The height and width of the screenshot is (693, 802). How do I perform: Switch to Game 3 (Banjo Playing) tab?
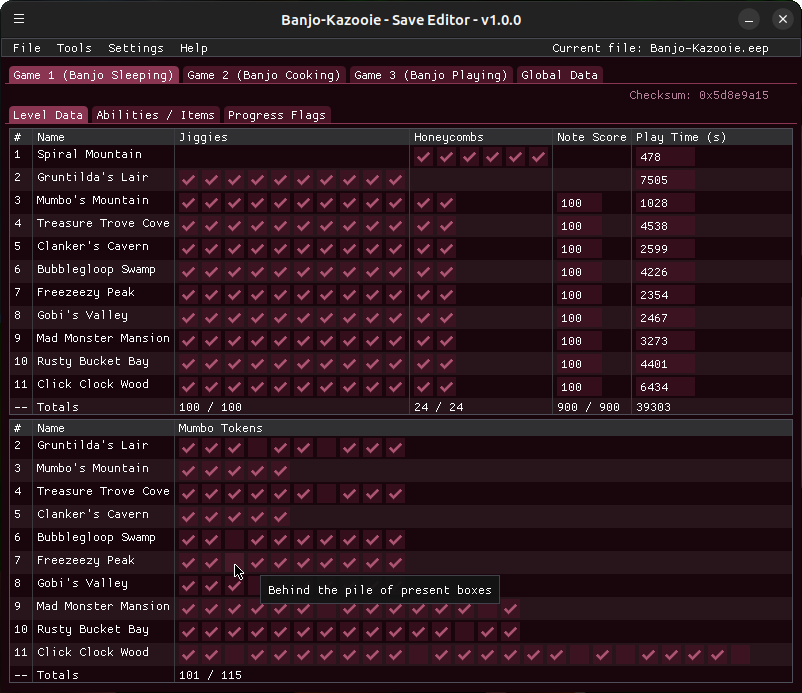[x=431, y=75]
